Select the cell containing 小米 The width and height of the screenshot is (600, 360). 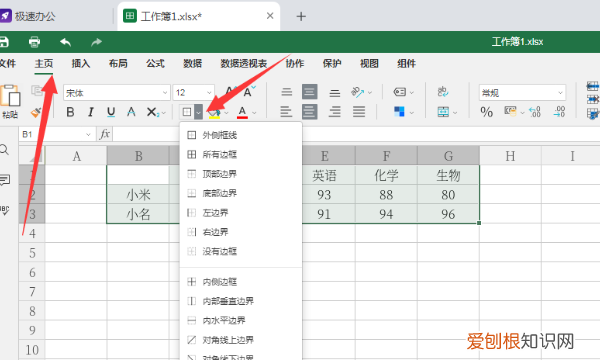pos(139,195)
